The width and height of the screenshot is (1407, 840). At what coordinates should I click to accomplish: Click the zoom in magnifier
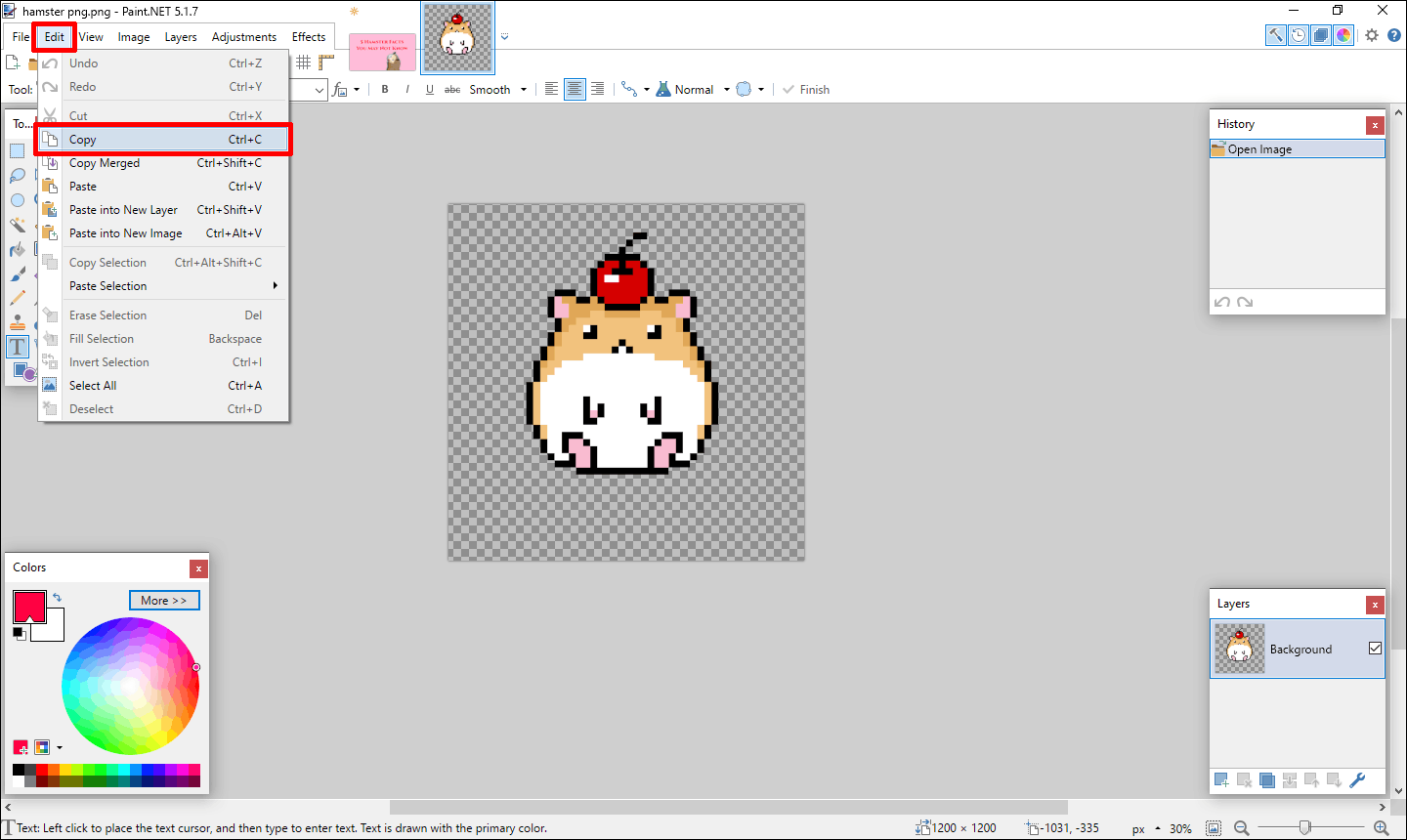[x=1382, y=828]
